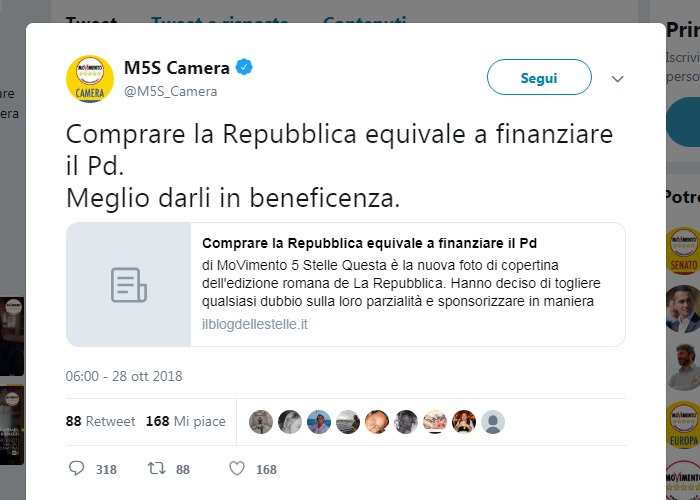
Task: Expand the tweet options chevron
Action: (x=617, y=79)
